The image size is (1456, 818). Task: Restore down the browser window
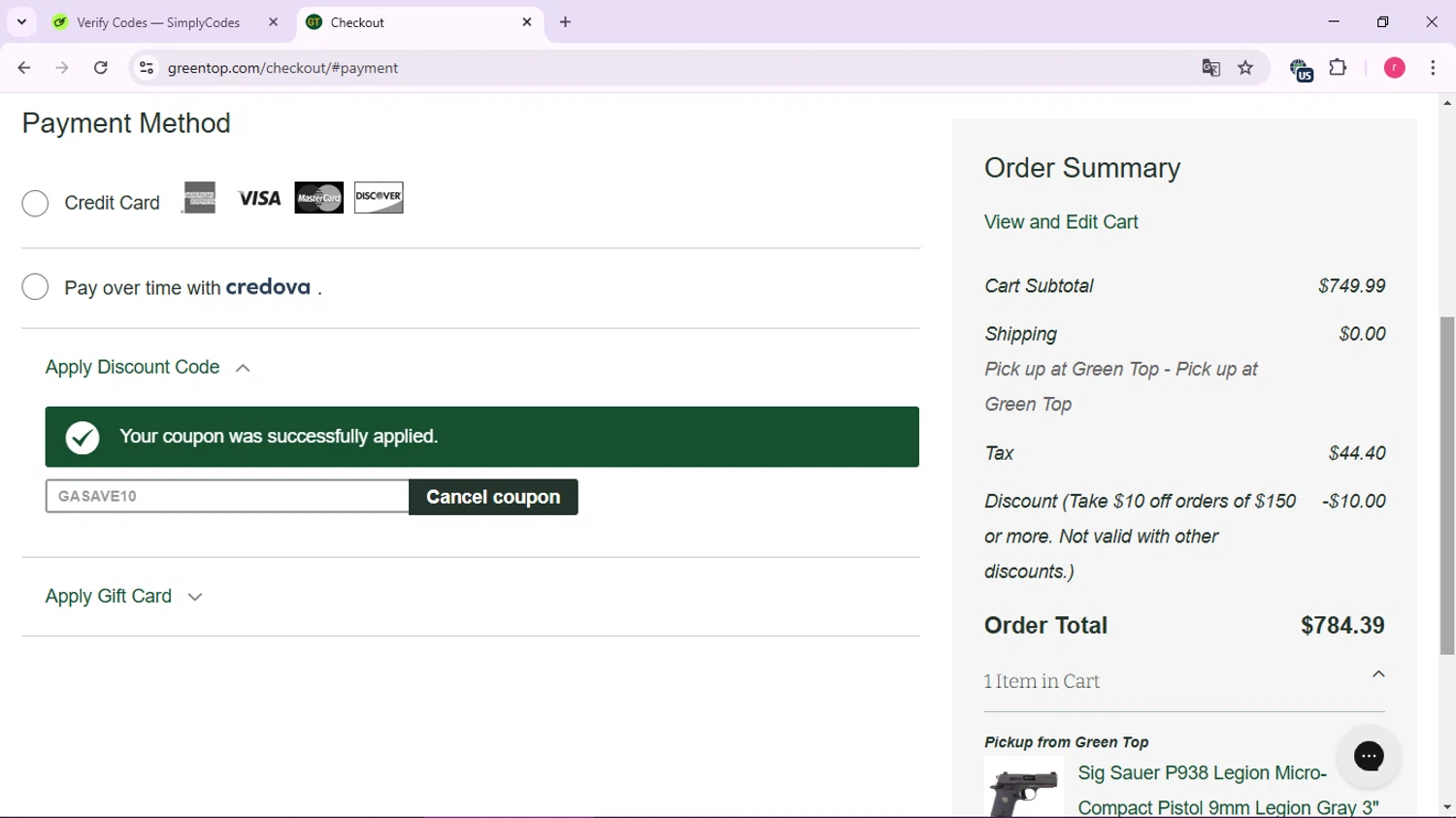point(1383,22)
